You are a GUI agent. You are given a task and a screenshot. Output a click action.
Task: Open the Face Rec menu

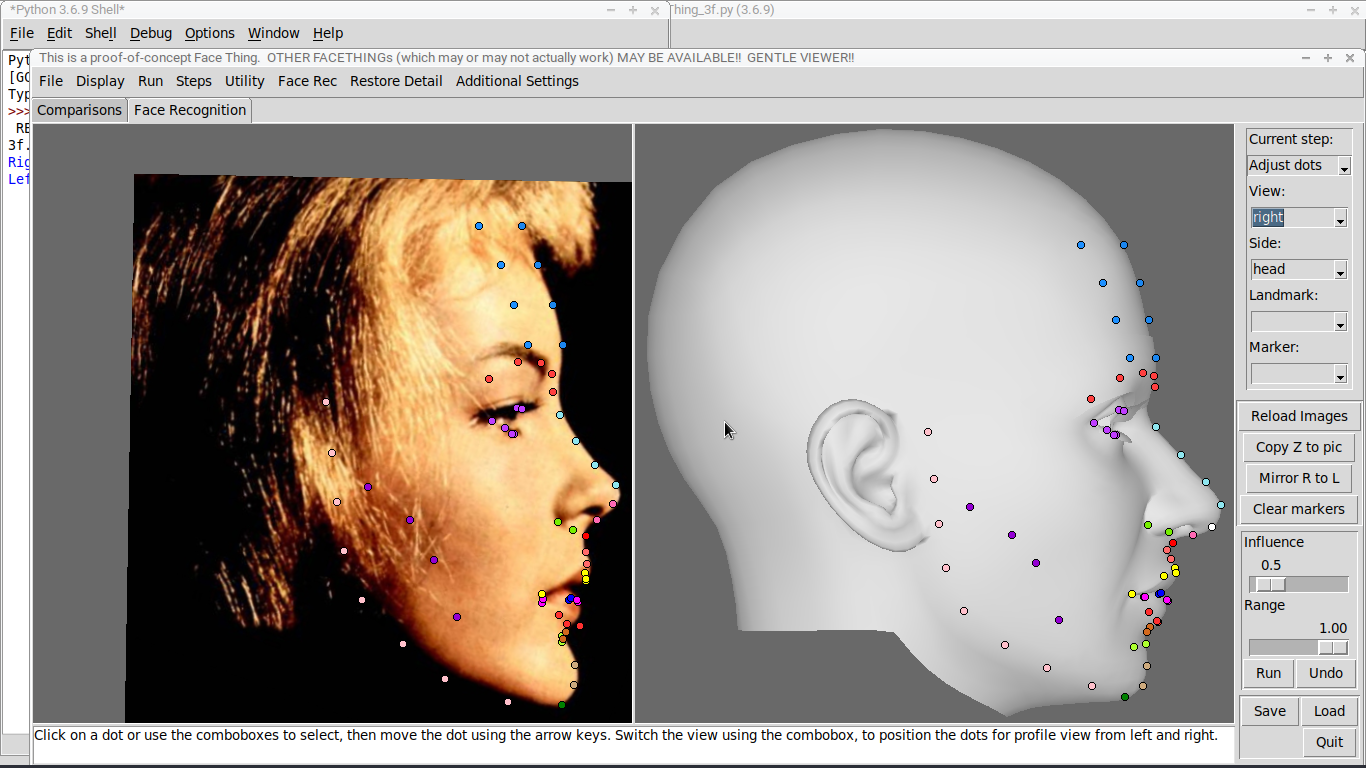(307, 81)
